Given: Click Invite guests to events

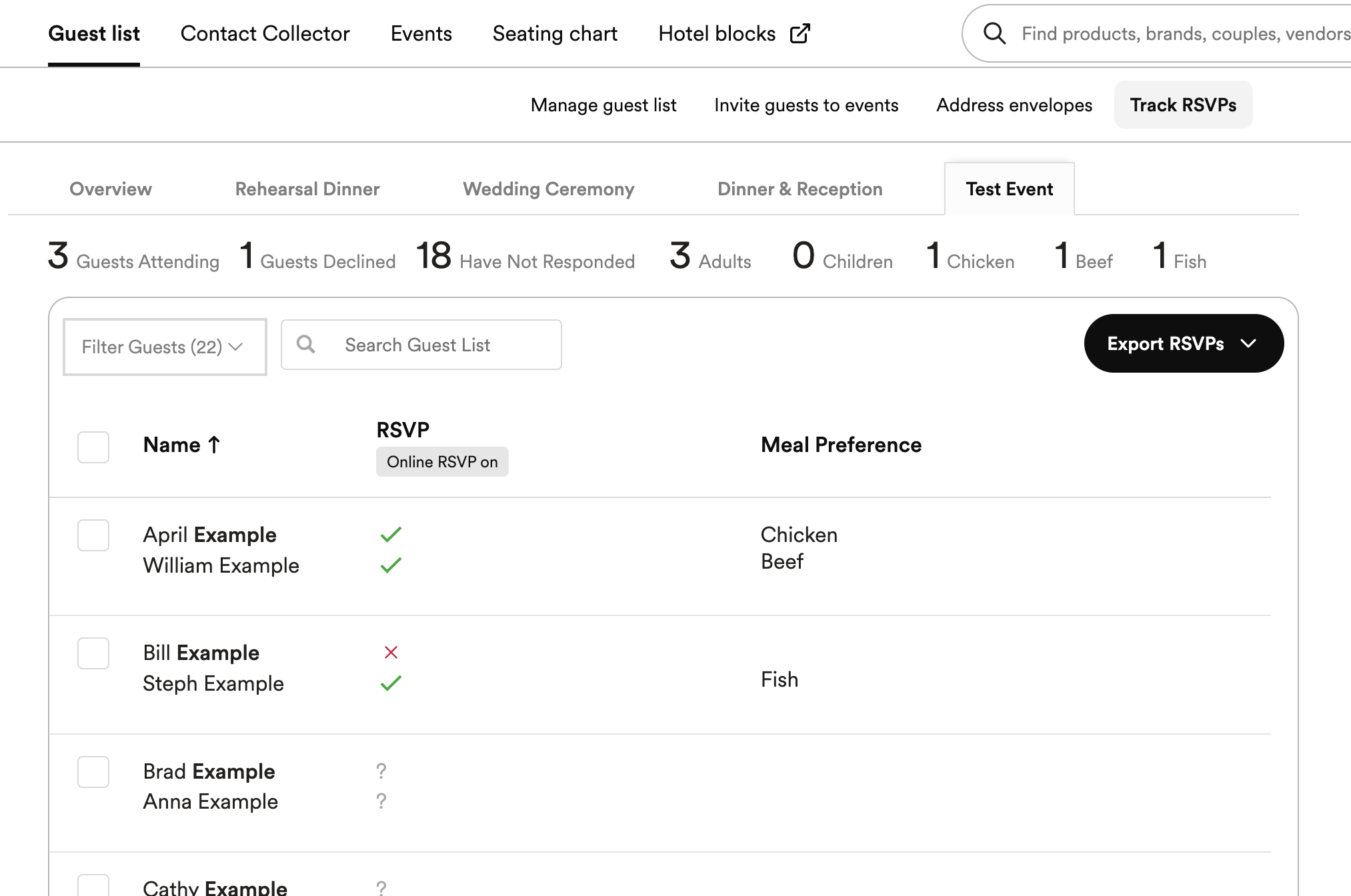Looking at the screenshot, I should pyautogui.click(x=806, y=105).
